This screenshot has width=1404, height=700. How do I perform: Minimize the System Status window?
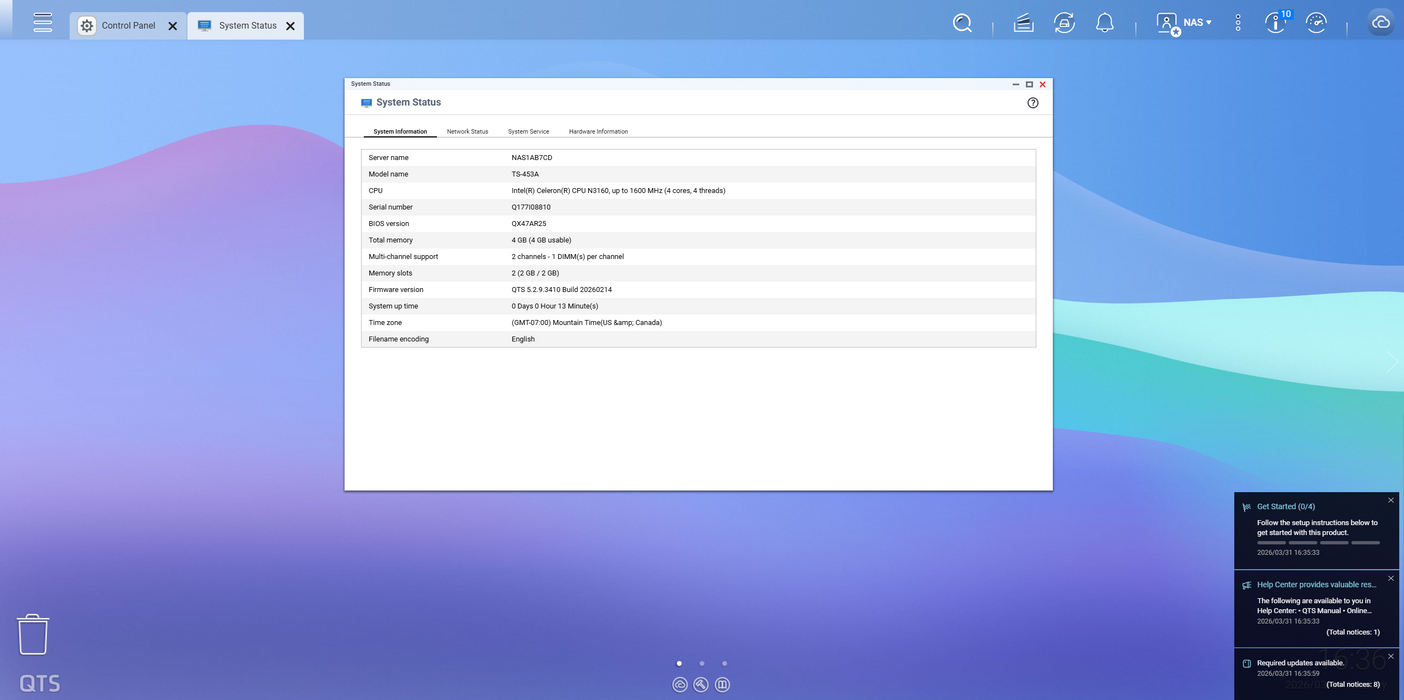point(1016,84)
